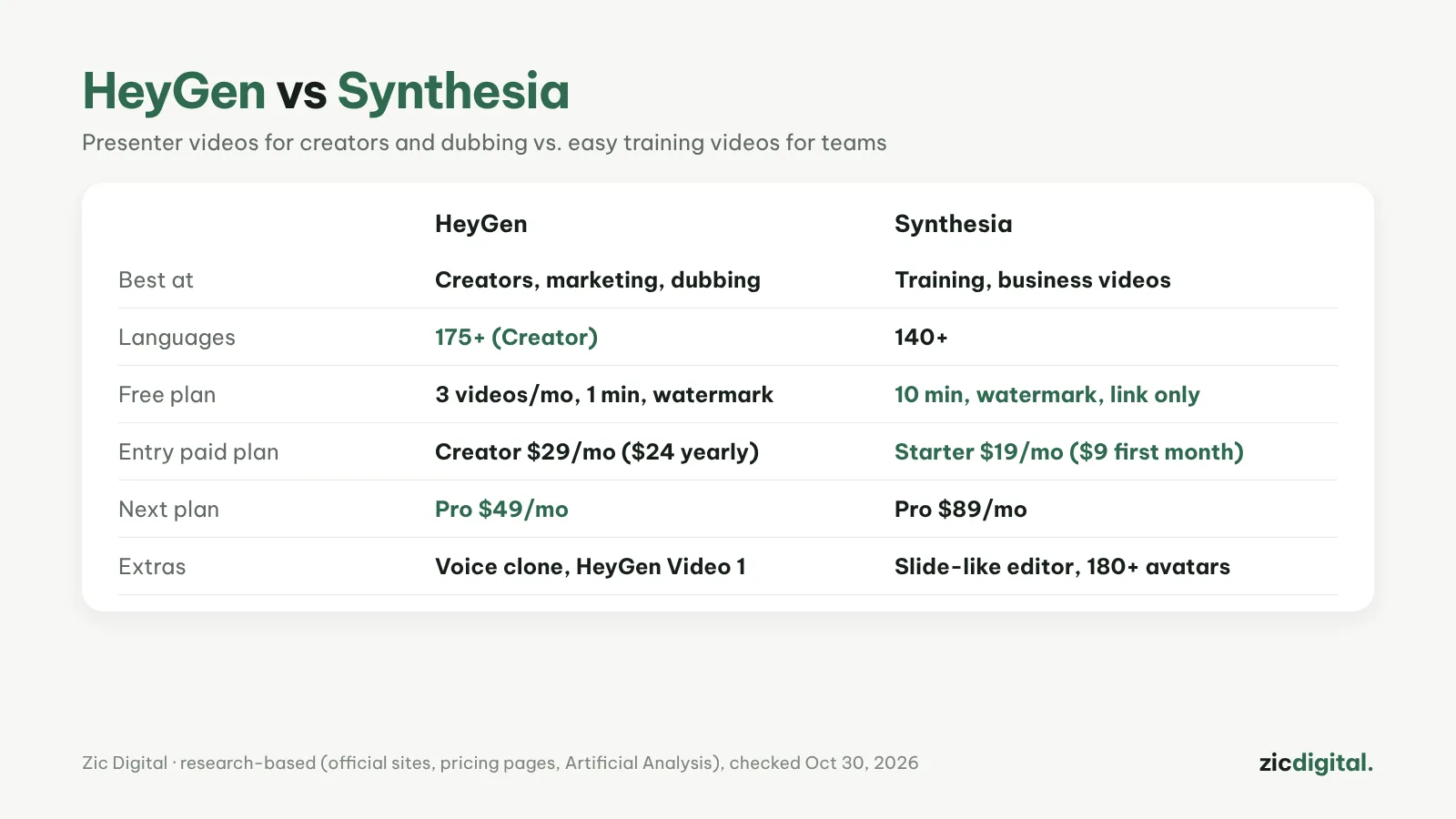This screenshot has height=819, width=1456.
Task: Click 'Starter $19/mo ($9 first month)' cell
Action: [1068, 452]
